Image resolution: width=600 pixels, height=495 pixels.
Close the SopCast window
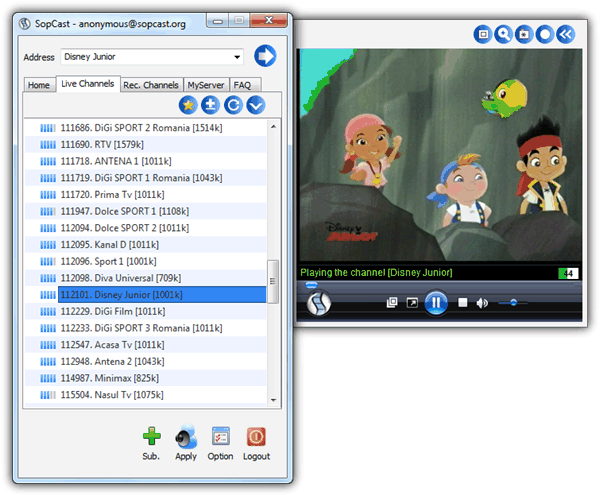pyautogui.click(x=269, y=20)
